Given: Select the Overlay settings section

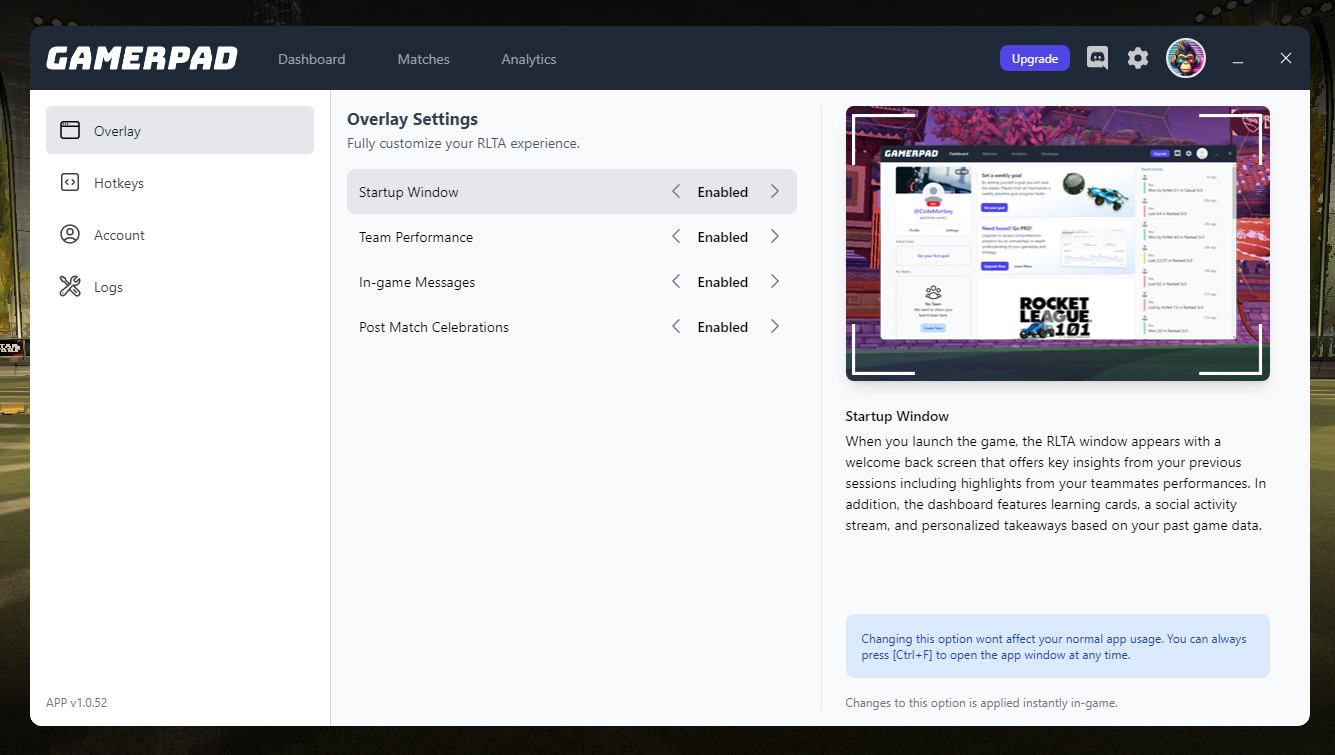Looking at the screenshot, I should tap(180, 130).
